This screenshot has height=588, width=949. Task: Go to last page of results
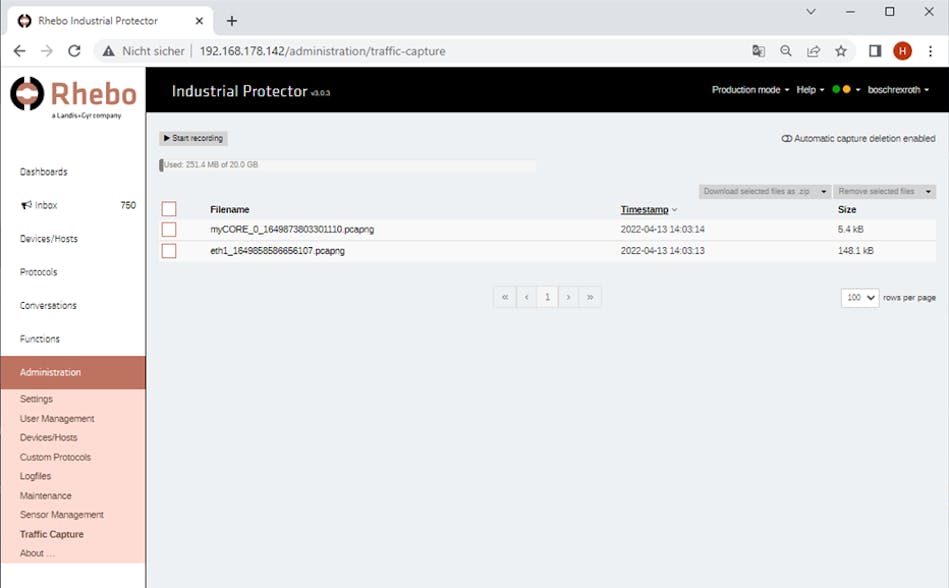pyautogui.click(x=590, y=297)
